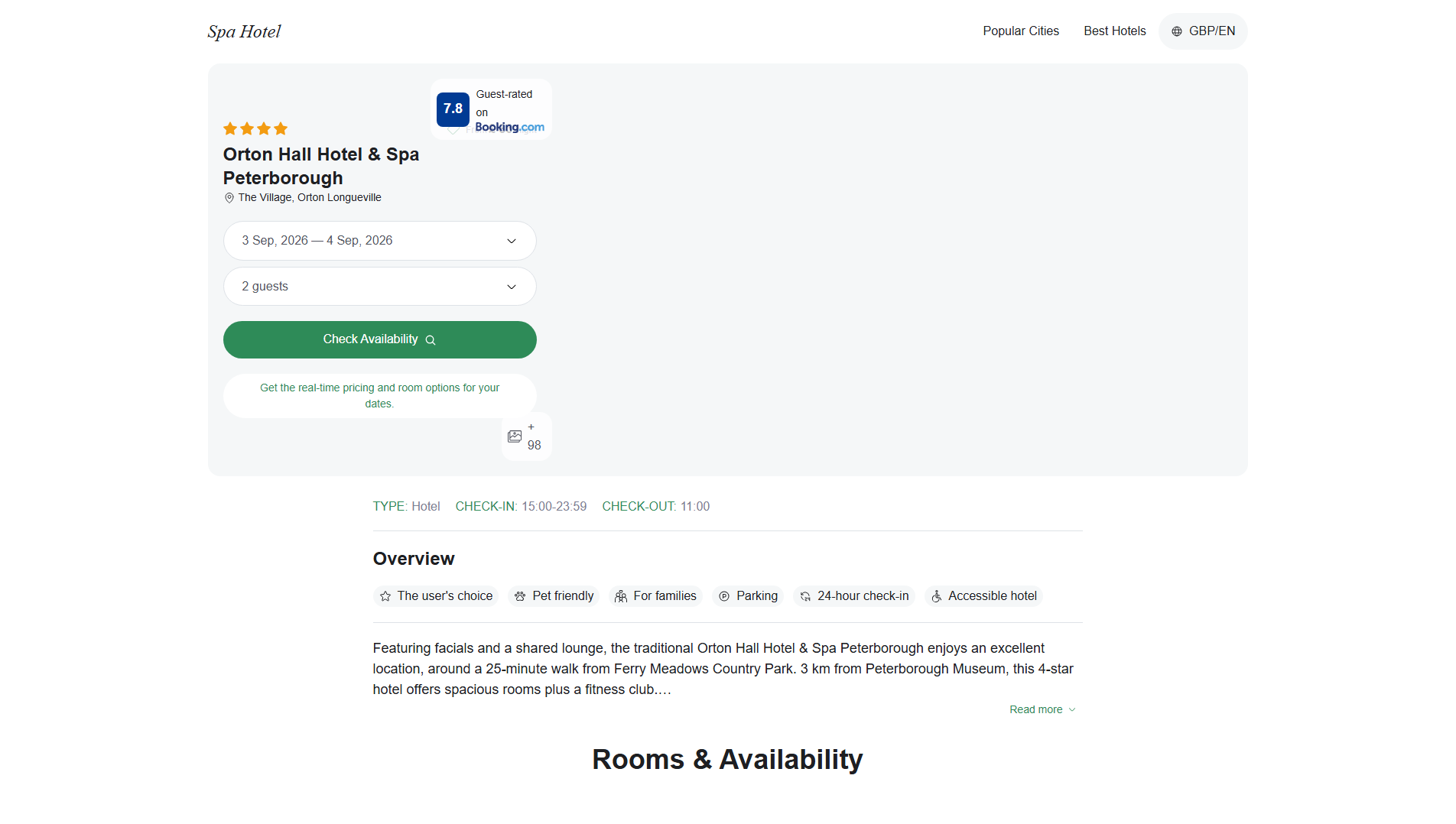
Task: Click the search magnifier icon in Check Availability
Action: 431,340
